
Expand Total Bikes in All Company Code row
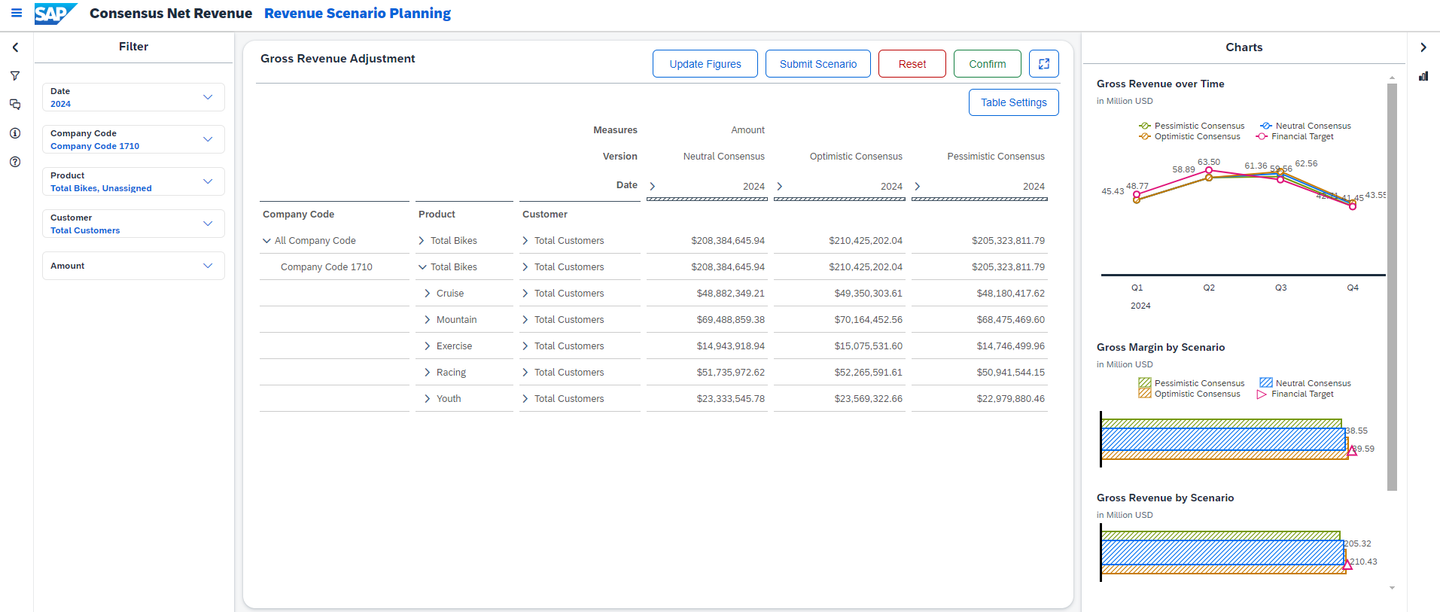coord(422,241)
